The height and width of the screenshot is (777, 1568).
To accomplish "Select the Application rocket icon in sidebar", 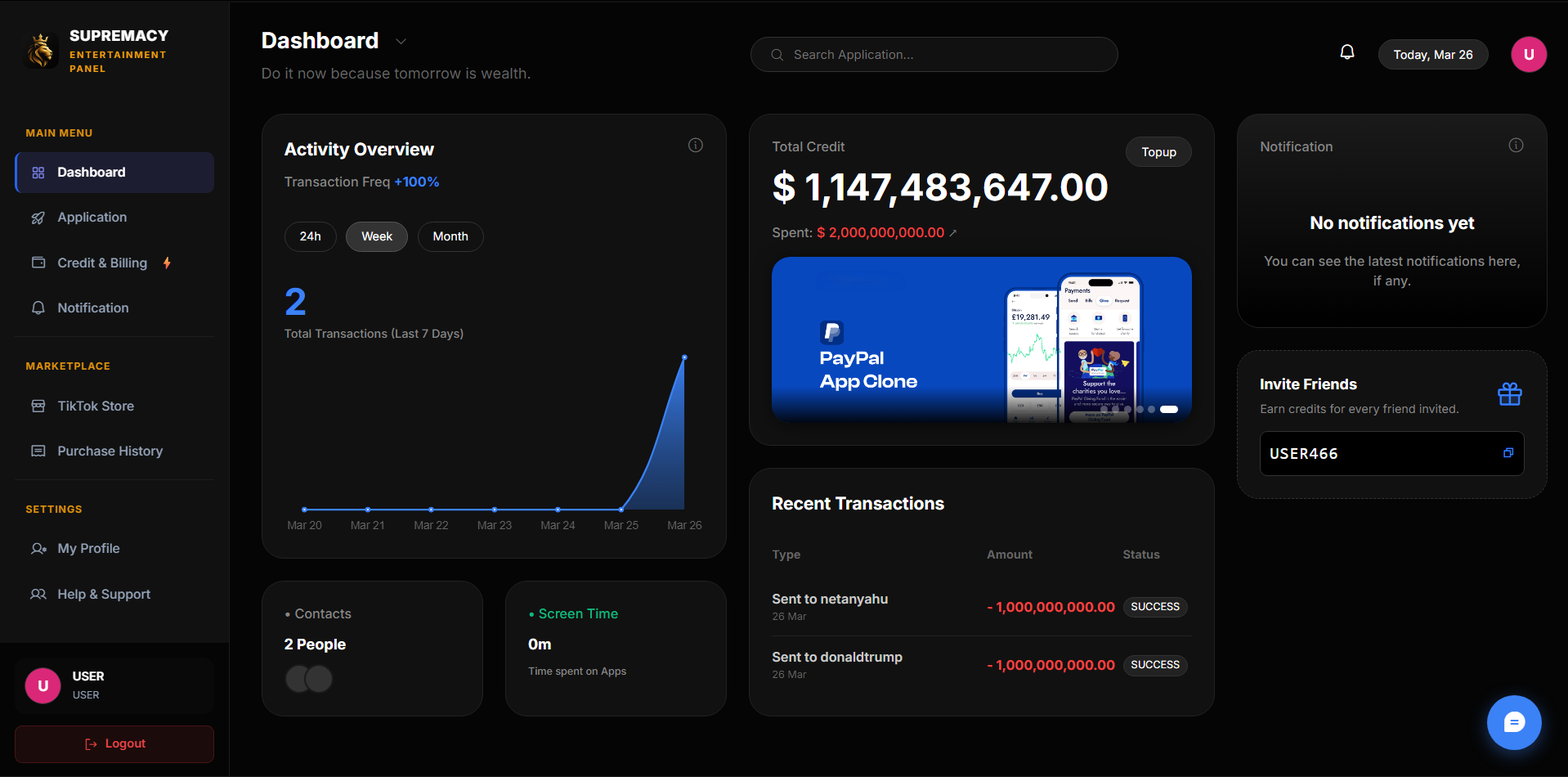I will pyautogui.click(x=38, y=218).
